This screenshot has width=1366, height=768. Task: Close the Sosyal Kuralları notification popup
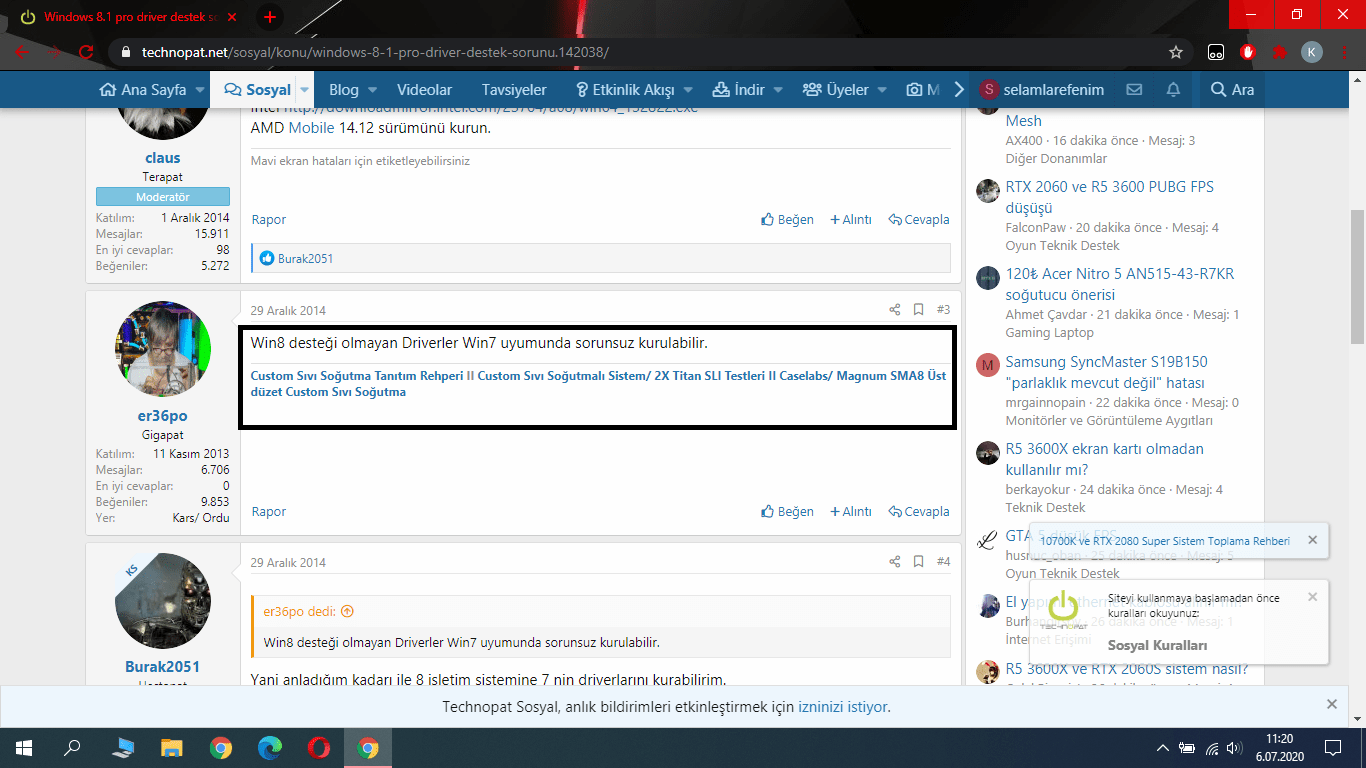point(1312,597)
